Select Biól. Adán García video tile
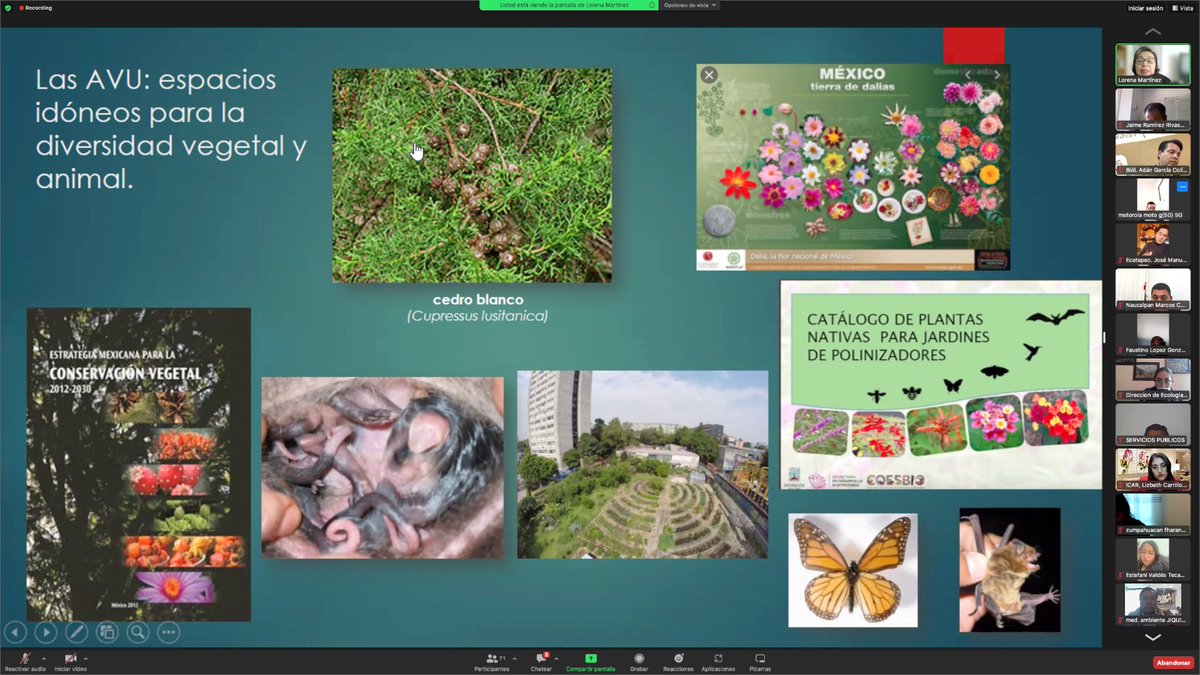The width and height of the screenshot is (1200, 675). 1153,154
